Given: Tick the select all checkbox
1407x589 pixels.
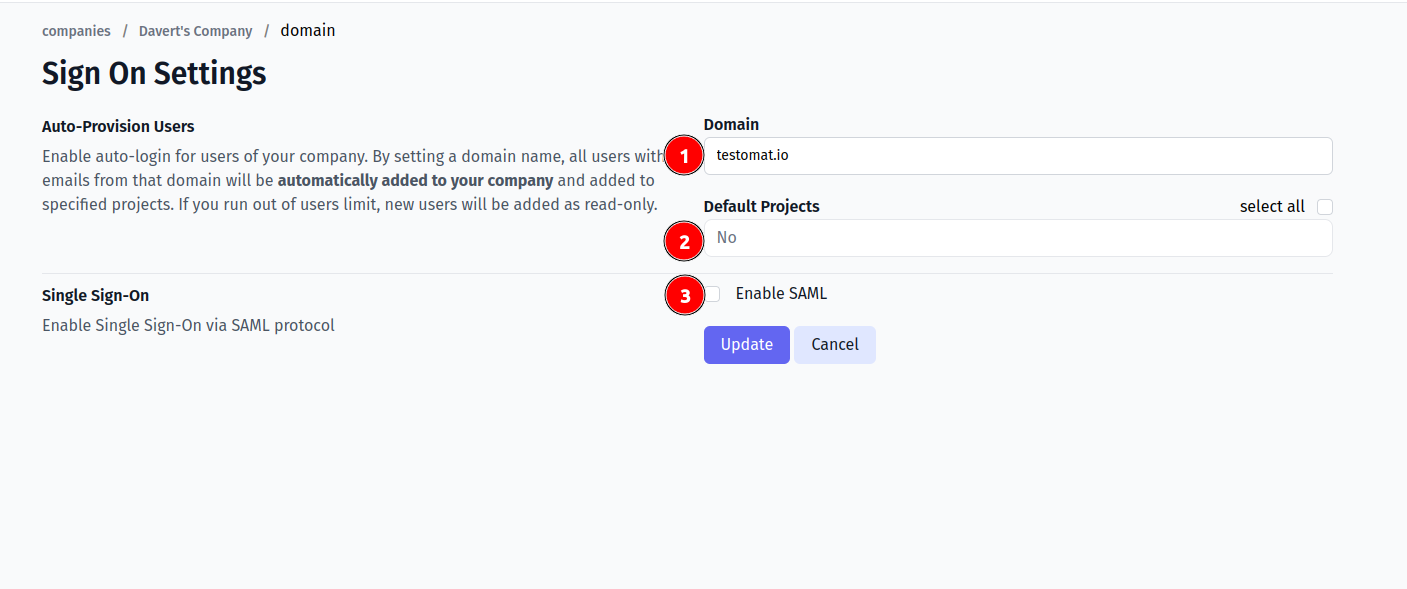Looking at the screenshot, I should tap(1325, 207).
